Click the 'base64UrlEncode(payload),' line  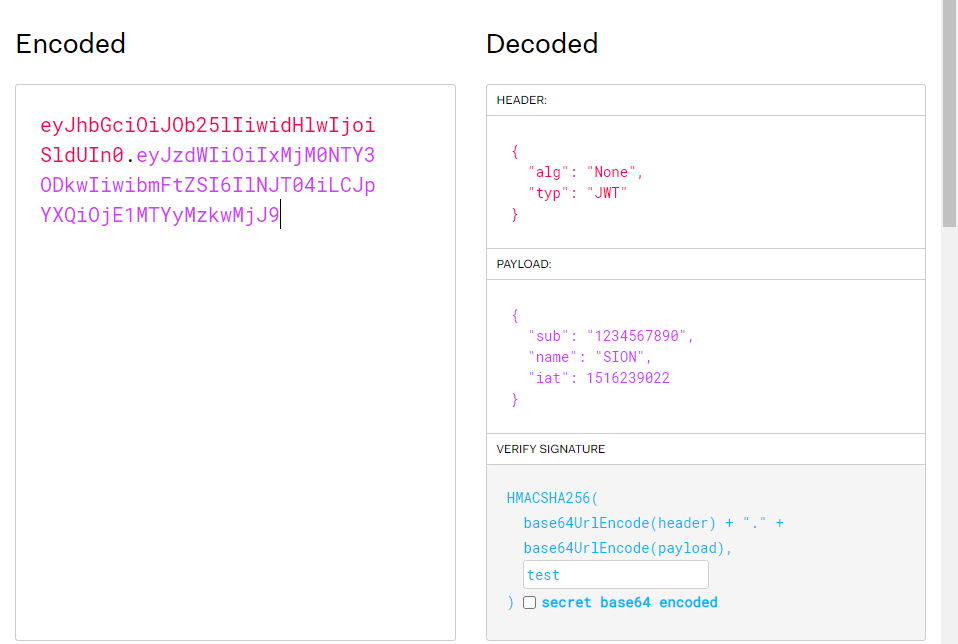pyautogui.click(x=627, y=548)
